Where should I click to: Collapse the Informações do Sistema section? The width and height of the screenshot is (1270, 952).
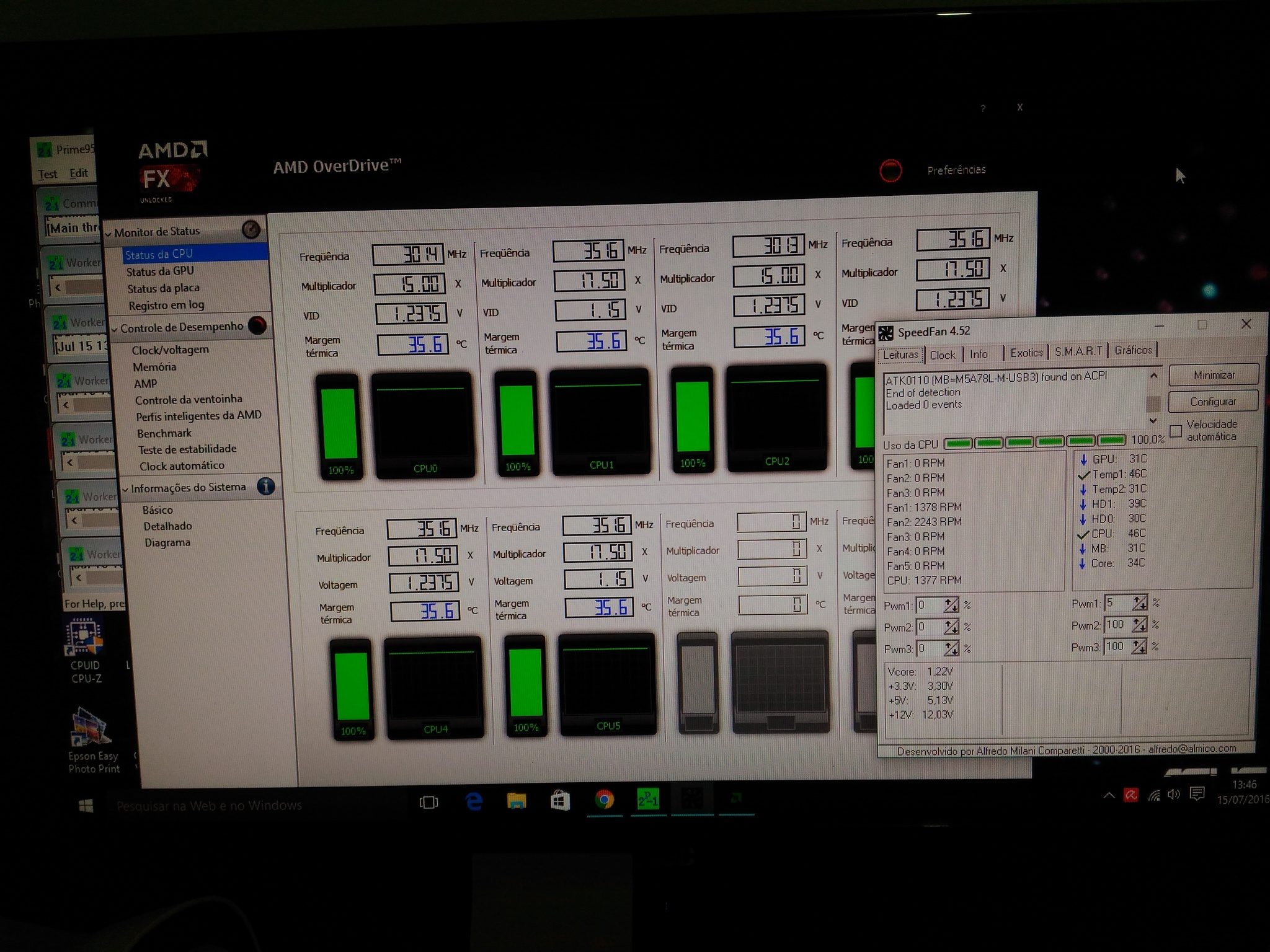click(125, 489)
